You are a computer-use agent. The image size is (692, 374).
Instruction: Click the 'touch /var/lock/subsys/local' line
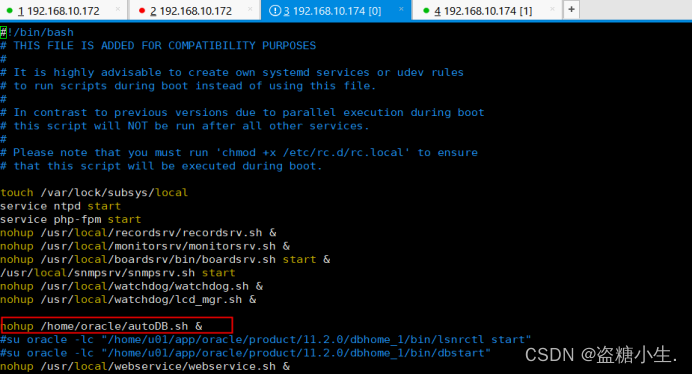pyautogui.click(x=94, y=193)
